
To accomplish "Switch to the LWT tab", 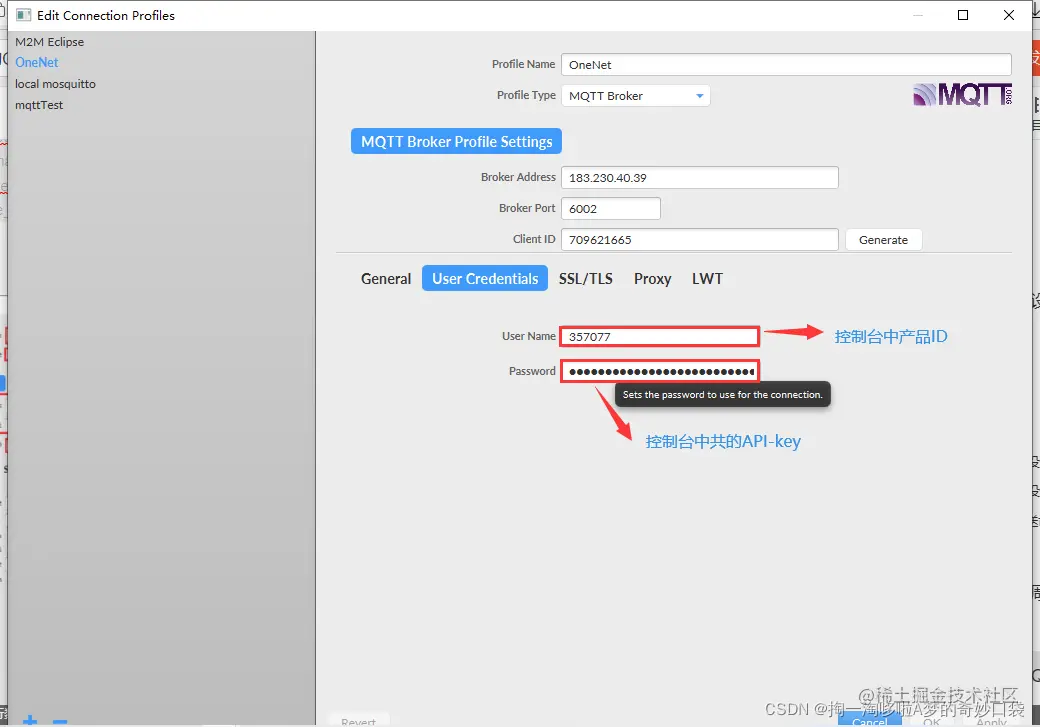I will pos(707,279).
